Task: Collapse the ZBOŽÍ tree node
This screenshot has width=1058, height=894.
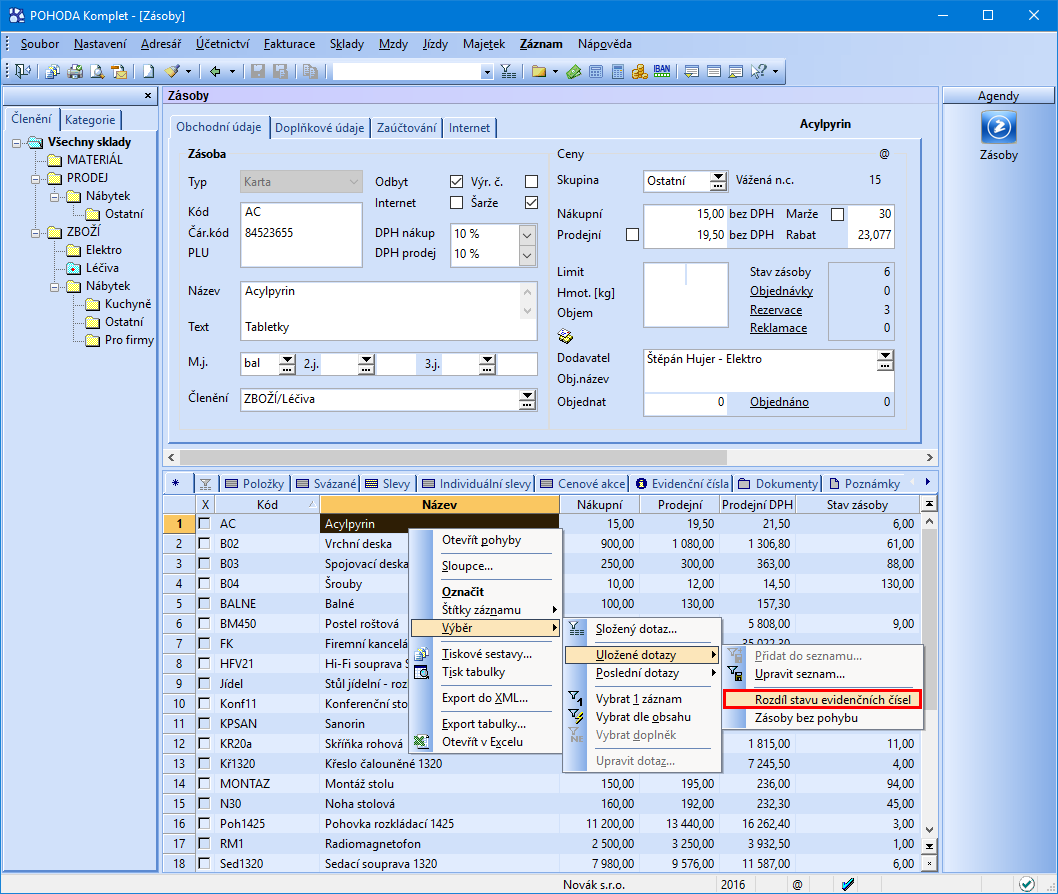Action: click(35, 233)
